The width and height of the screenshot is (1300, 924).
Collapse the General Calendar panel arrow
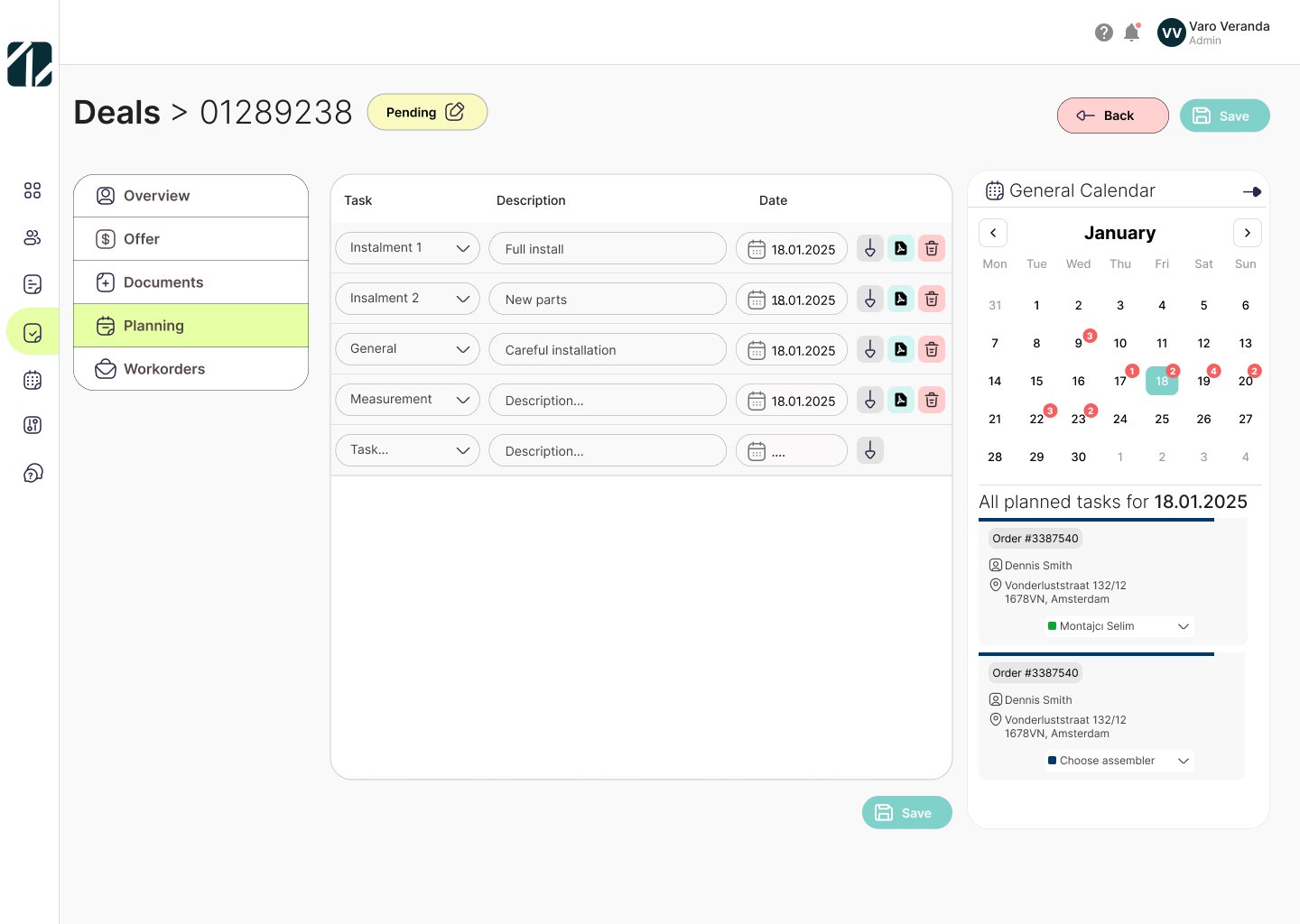tap(1251, 191)
